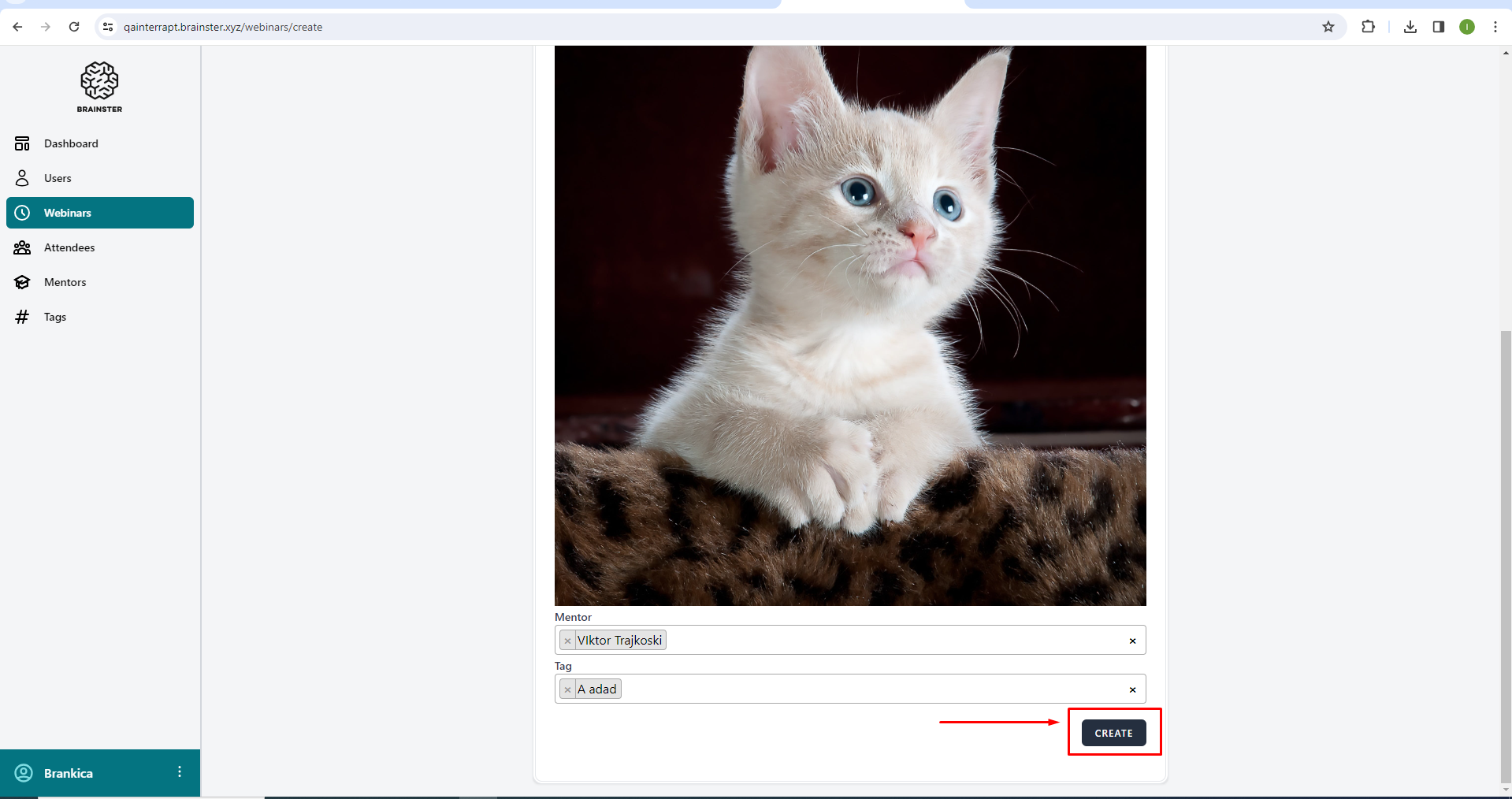The height and width of the screenshot is (799, 1512).
Task: Click the Brankica profile avatar icon
Action: click(24, 773)
